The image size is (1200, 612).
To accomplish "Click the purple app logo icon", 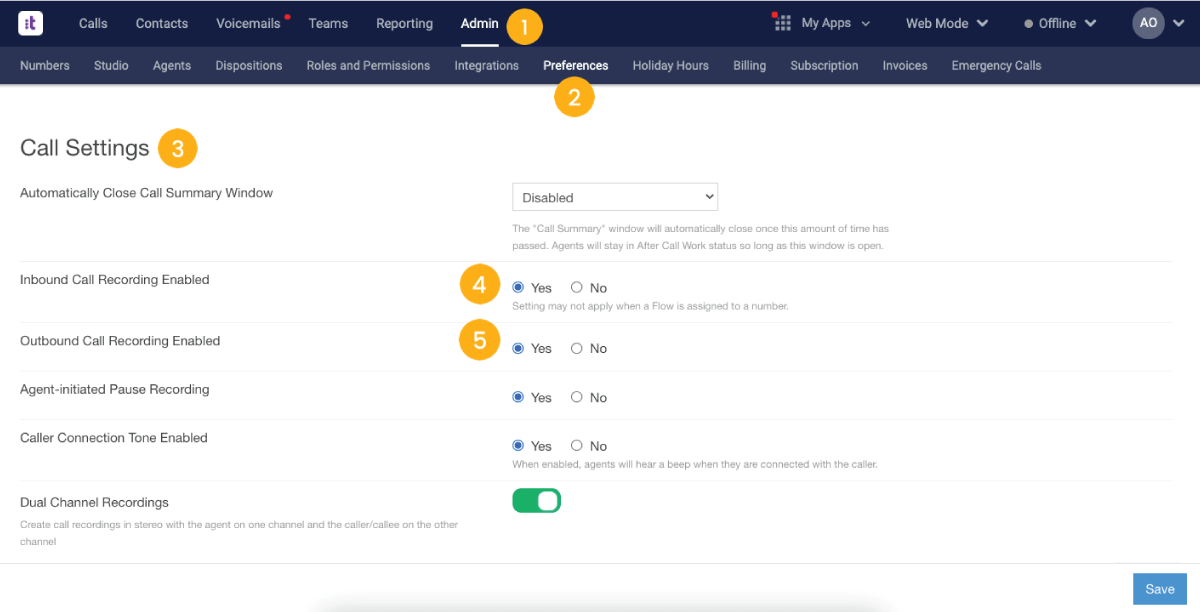I will pyautogui.click(x=30, y=23).
